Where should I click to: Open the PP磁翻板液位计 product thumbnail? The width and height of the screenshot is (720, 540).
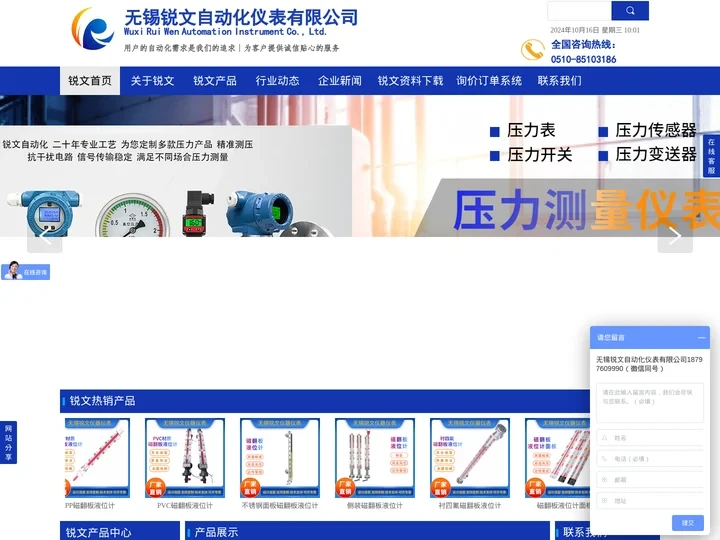[x=97, y=458]
